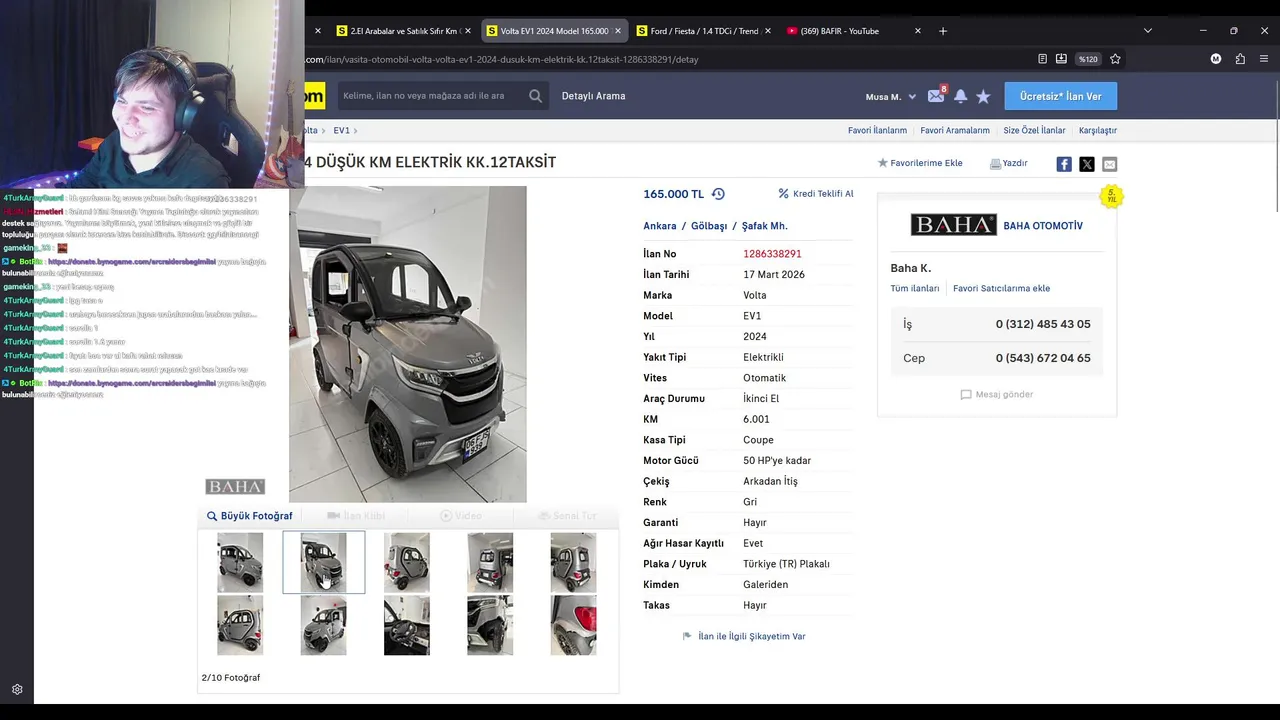Image resolution: width=1280 pixels, height=720 pixels.
Task: Open favorites star in site header
Action: [983, 97]
